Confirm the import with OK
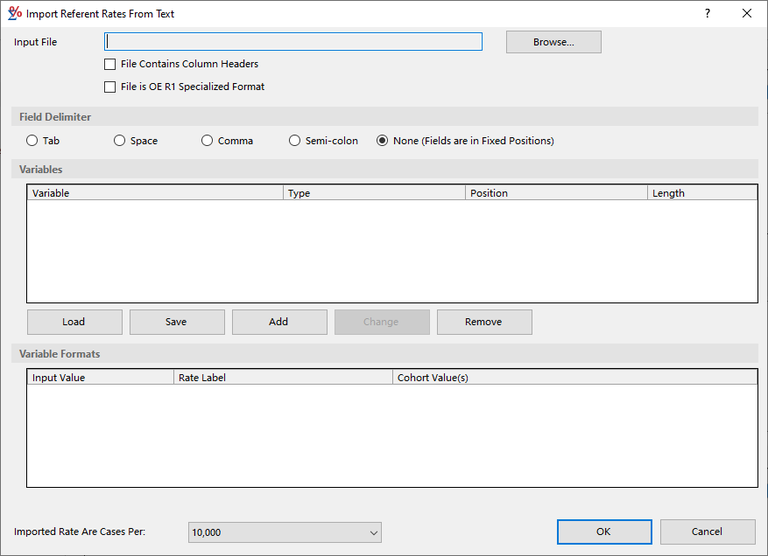The image size is (768, 556). coord(604,532)
